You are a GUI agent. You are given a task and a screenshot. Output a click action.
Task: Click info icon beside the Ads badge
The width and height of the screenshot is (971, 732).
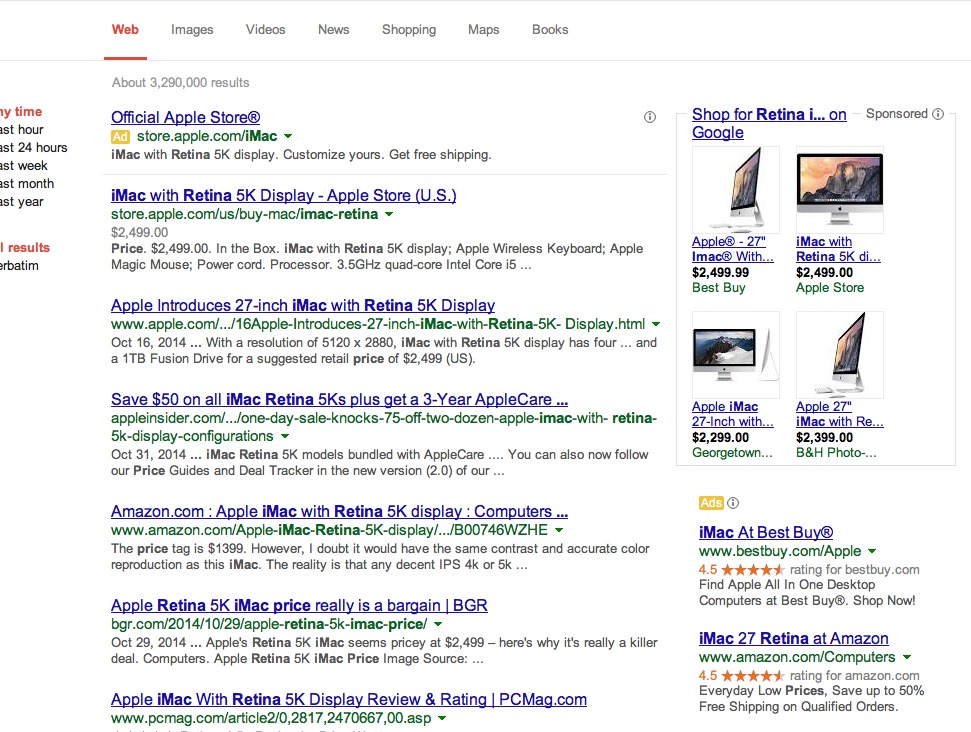coord(733,503)
